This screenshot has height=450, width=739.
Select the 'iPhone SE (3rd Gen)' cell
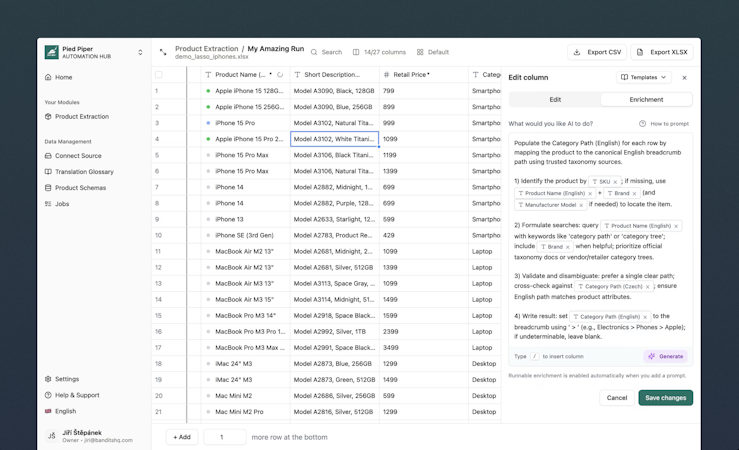(x=245, y=235)
